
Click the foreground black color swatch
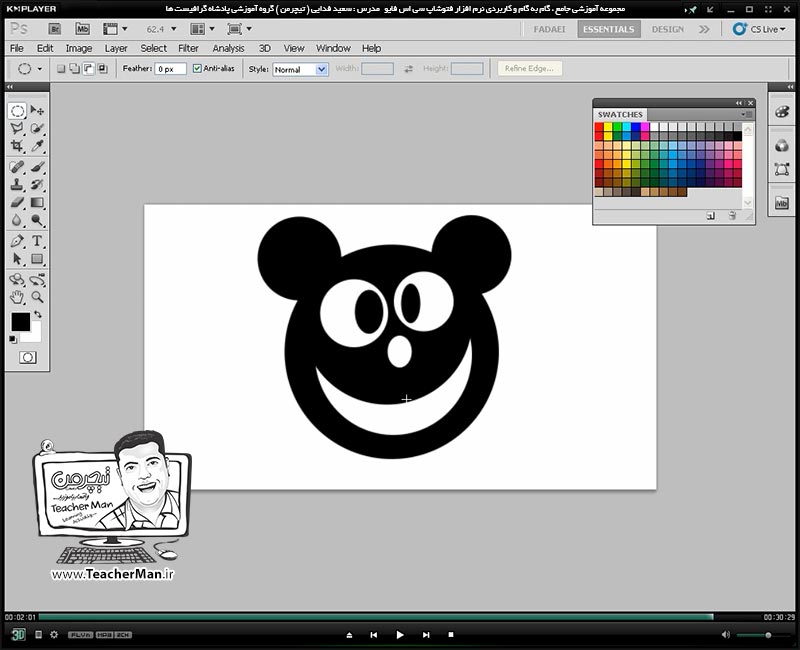point(20,322)
